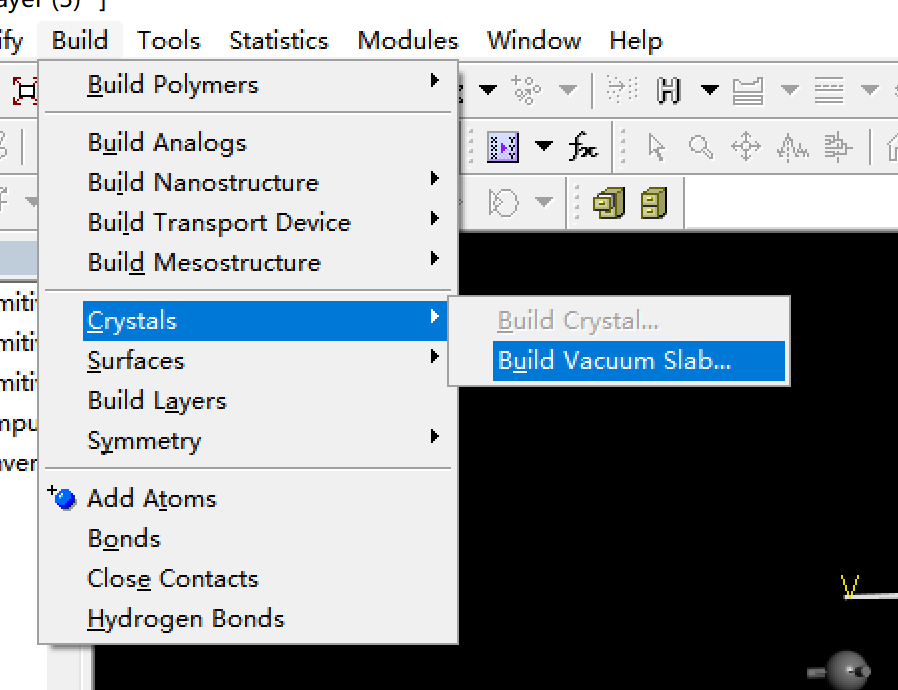The width and height of the screenshot is (898, 690).
Task: Select the arrow pointer selection tool
Action: [x=656, y=147]
